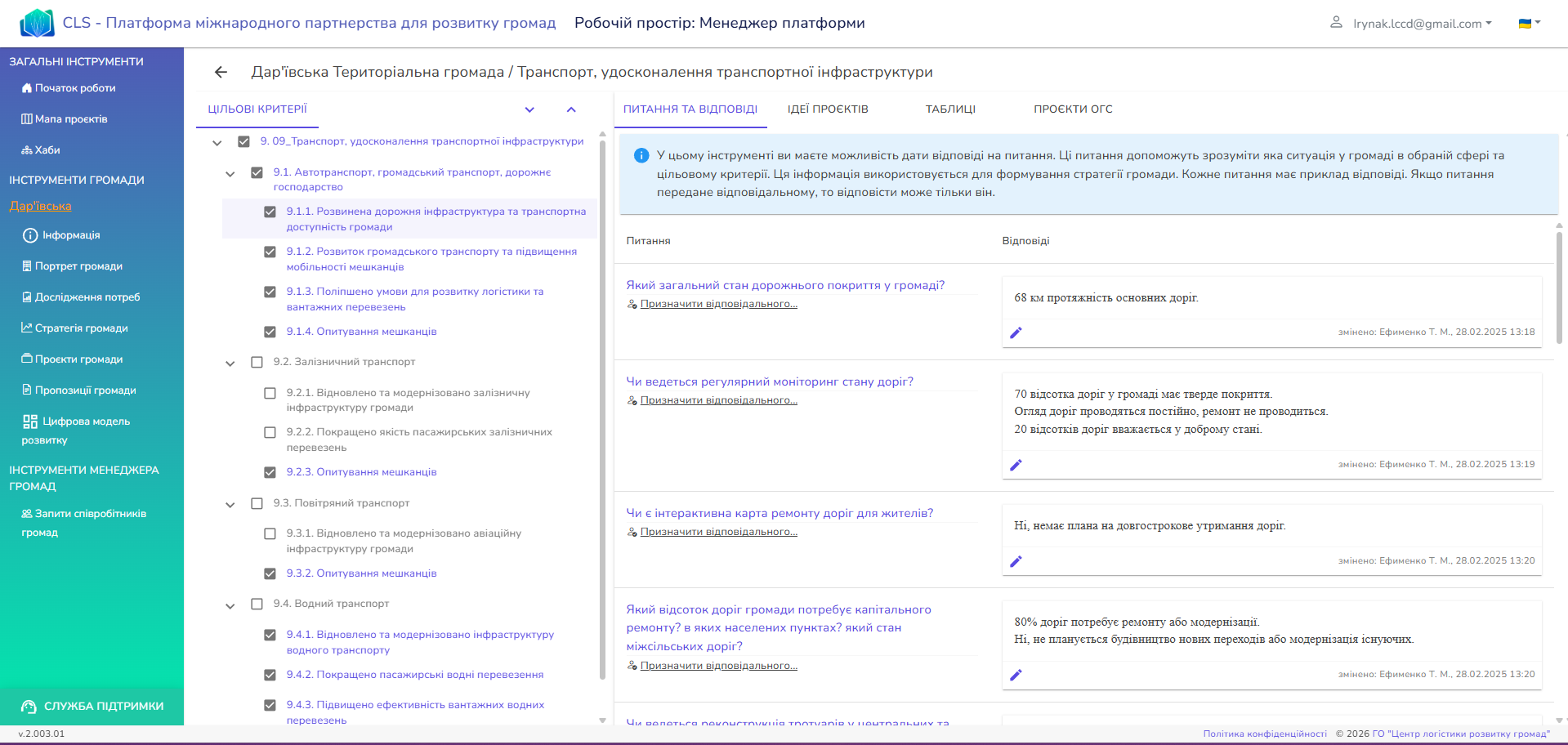Go back using the left arrow
This screenshot has width=1568, height=745.
[221, 72]
